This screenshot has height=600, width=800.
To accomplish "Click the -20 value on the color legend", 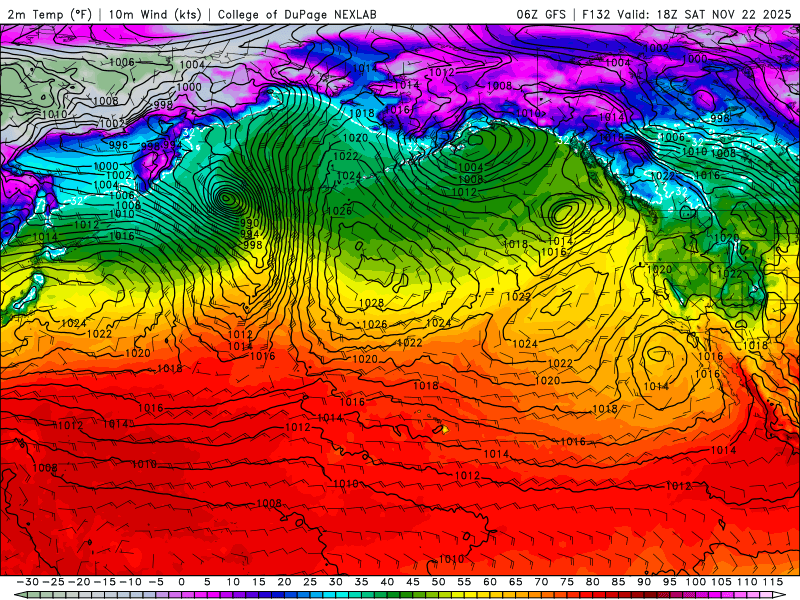I will click(x=79, y=582).
